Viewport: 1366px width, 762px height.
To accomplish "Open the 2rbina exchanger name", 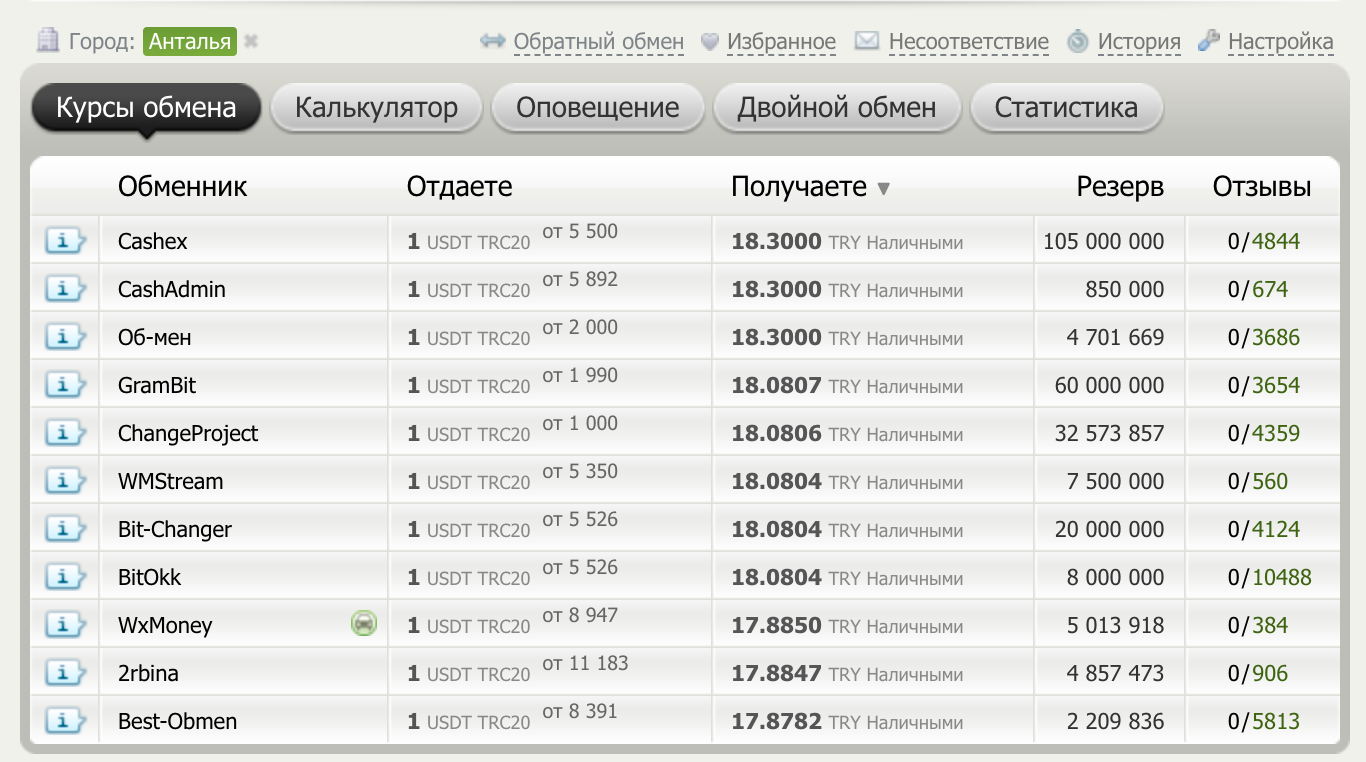I will 148,673.
